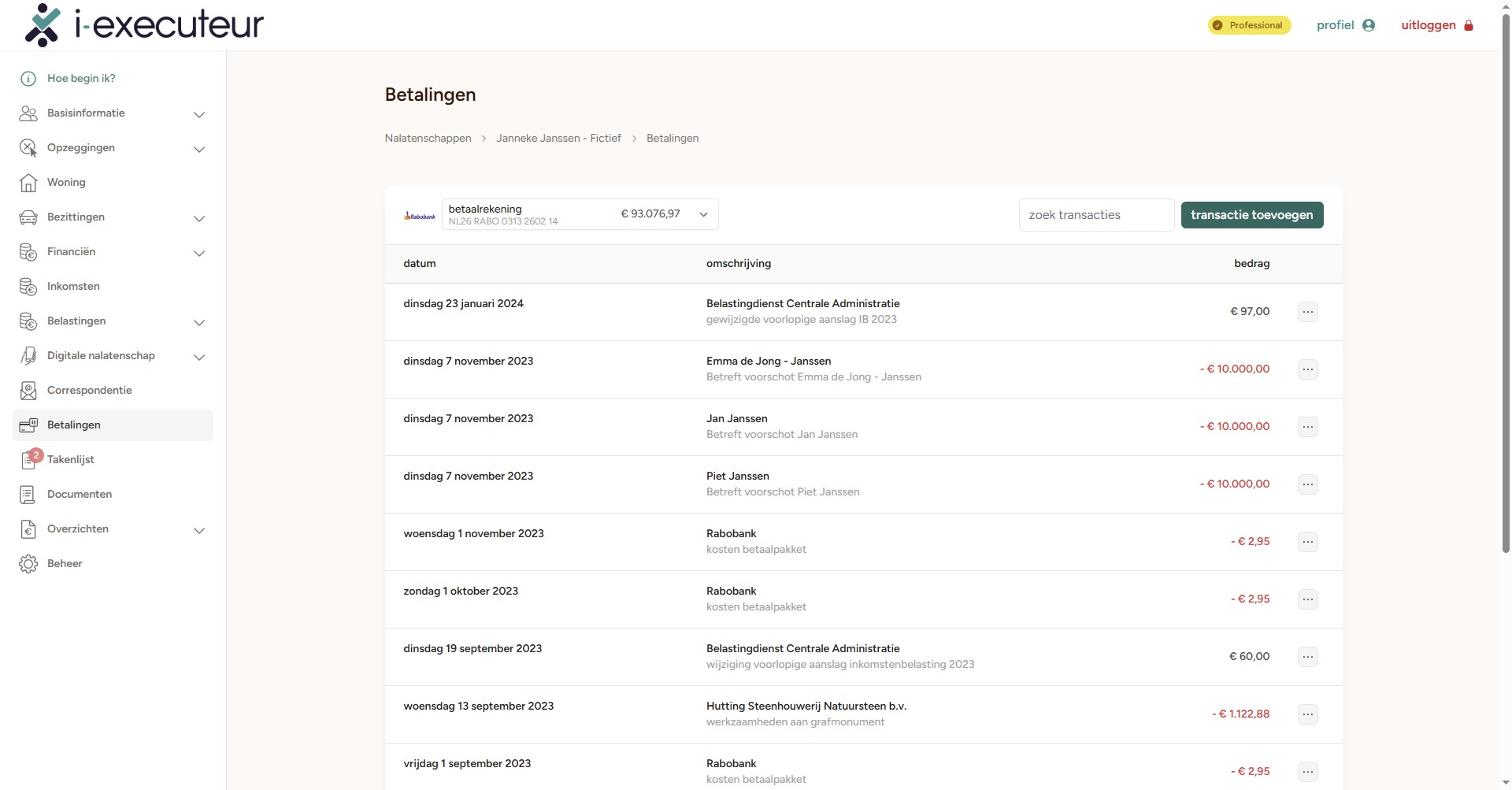The image size is (1512, 790).
Task: Click the Correspondentie envelope icon
Action: click(x=28, y=391)
